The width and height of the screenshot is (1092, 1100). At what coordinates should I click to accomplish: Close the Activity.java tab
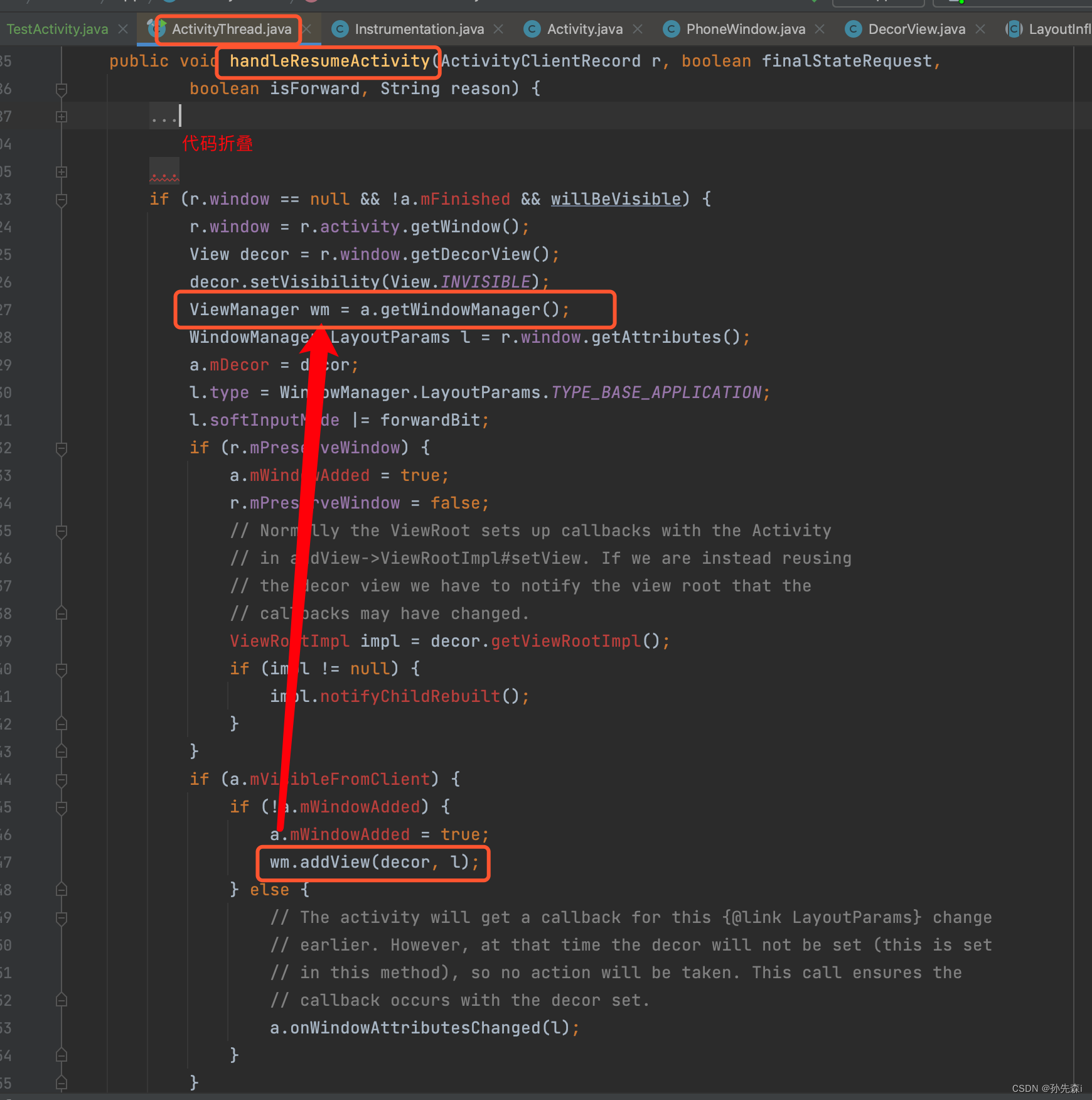click(638, 29)
